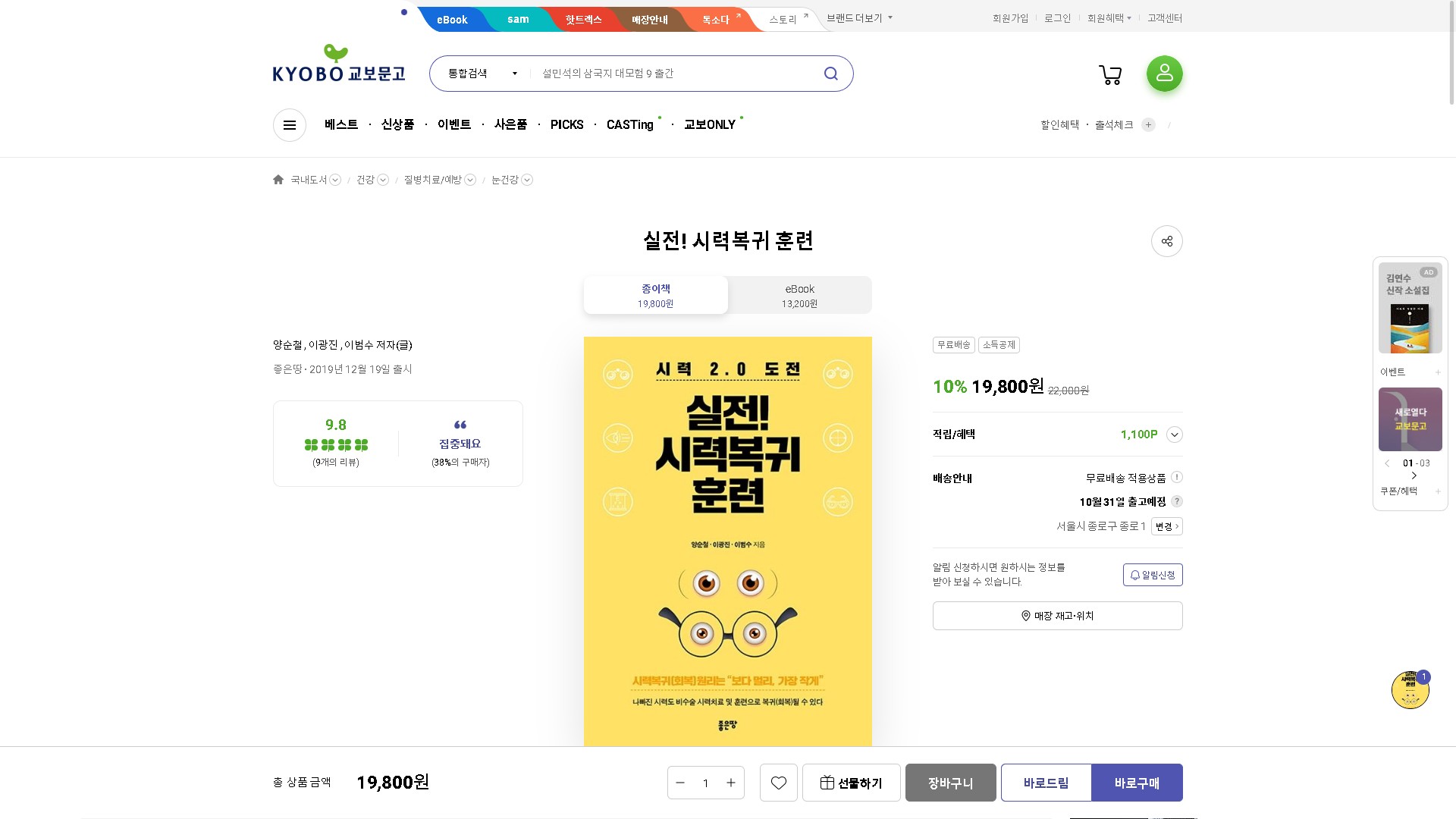1456x819 pixels.
Task: Increase quantity with plus button
Action: [731, 783]
